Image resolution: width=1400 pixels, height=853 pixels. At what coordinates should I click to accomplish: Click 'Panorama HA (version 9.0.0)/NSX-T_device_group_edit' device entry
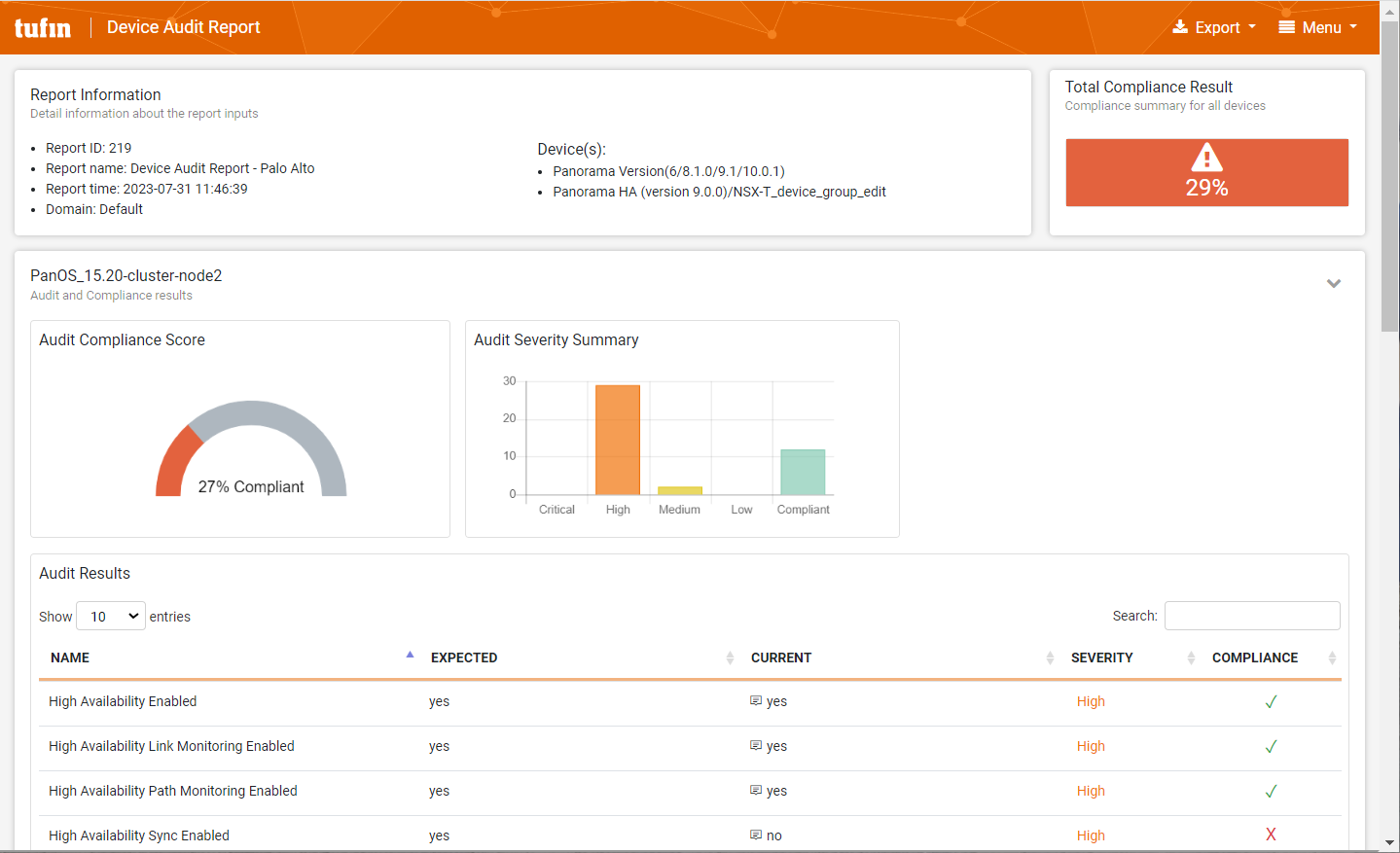click(720, 192)
